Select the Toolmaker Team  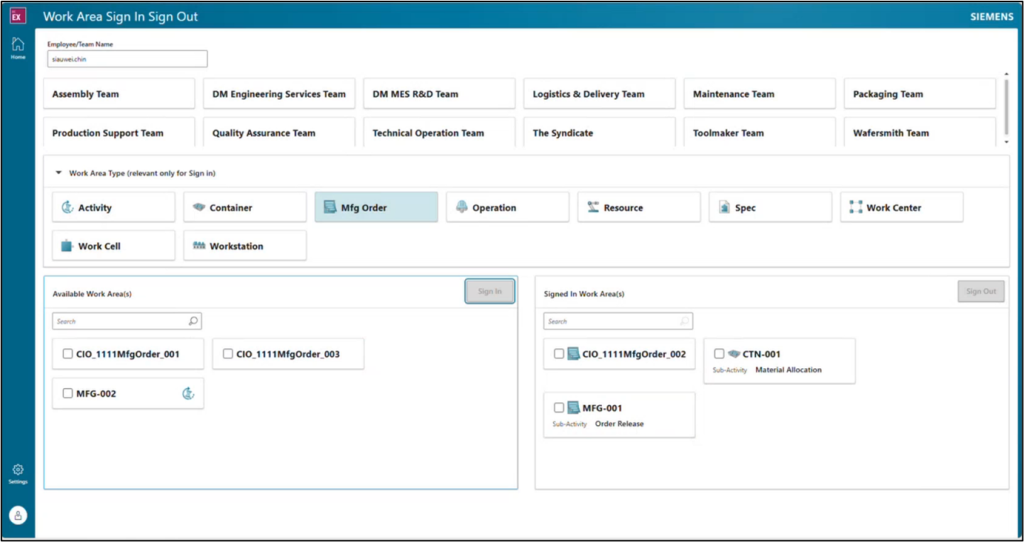point(760,132)
